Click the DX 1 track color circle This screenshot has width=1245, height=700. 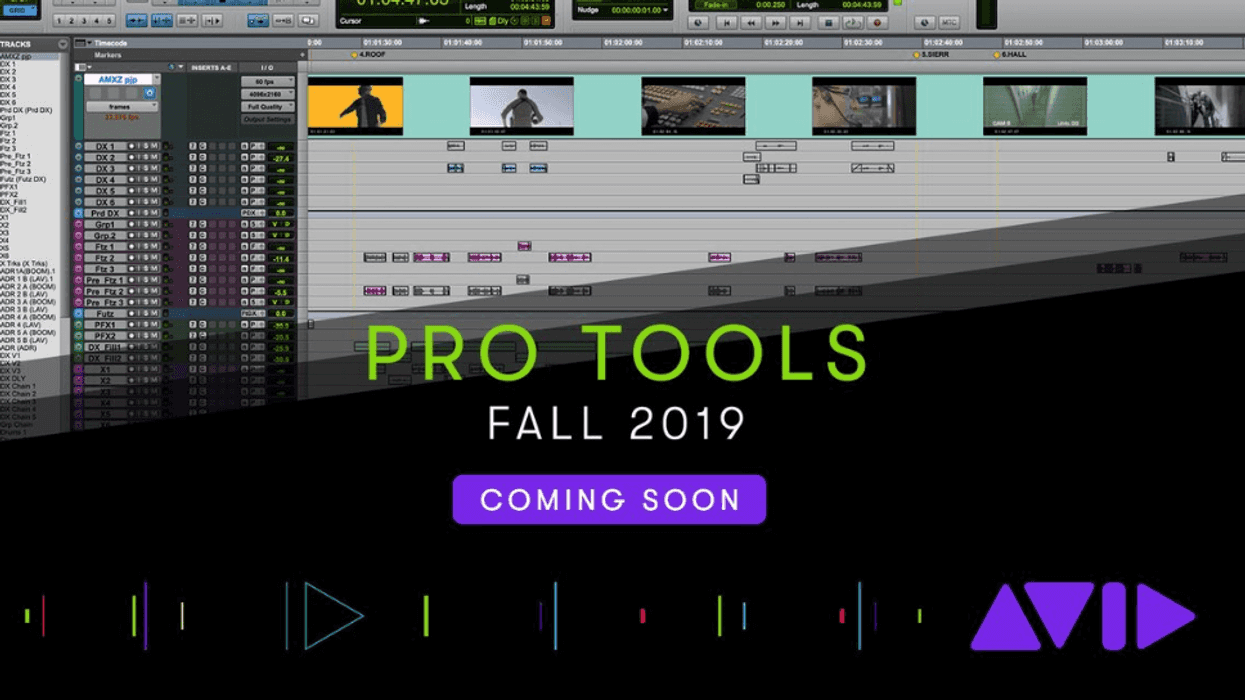(x=79, y=146)
